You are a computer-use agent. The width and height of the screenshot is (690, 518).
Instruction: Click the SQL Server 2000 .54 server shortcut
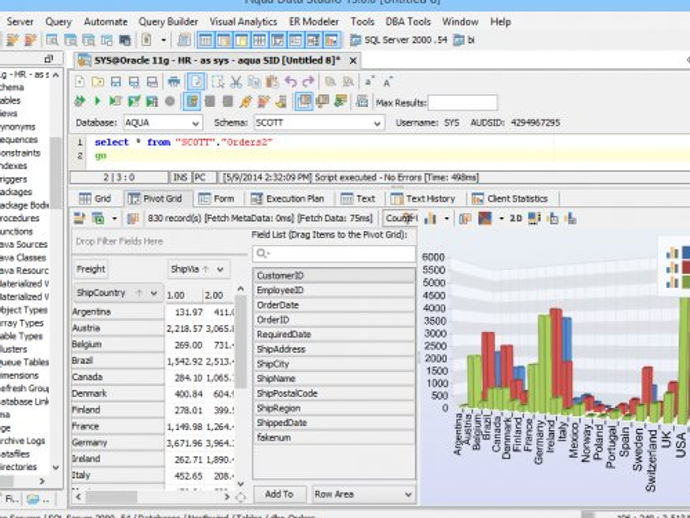tap(399, 40)
